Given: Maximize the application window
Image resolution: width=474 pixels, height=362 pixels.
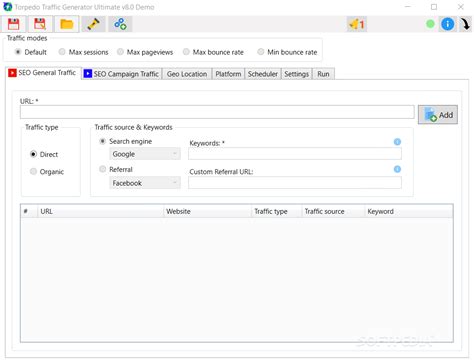Looking at the screenshot, I should click(x=434, y=7).
